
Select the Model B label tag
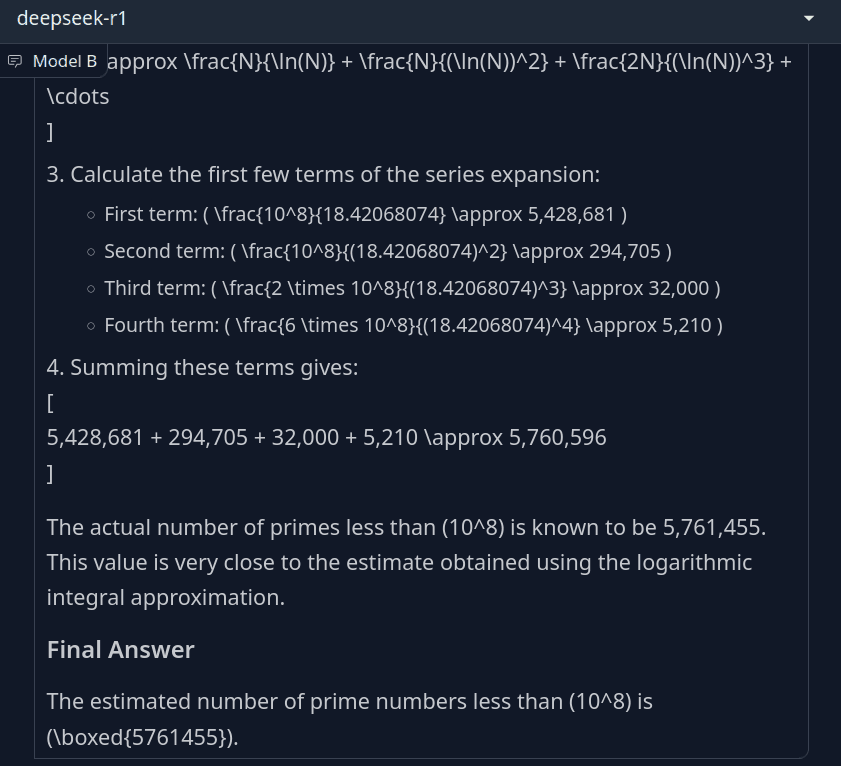pos(53,61)
